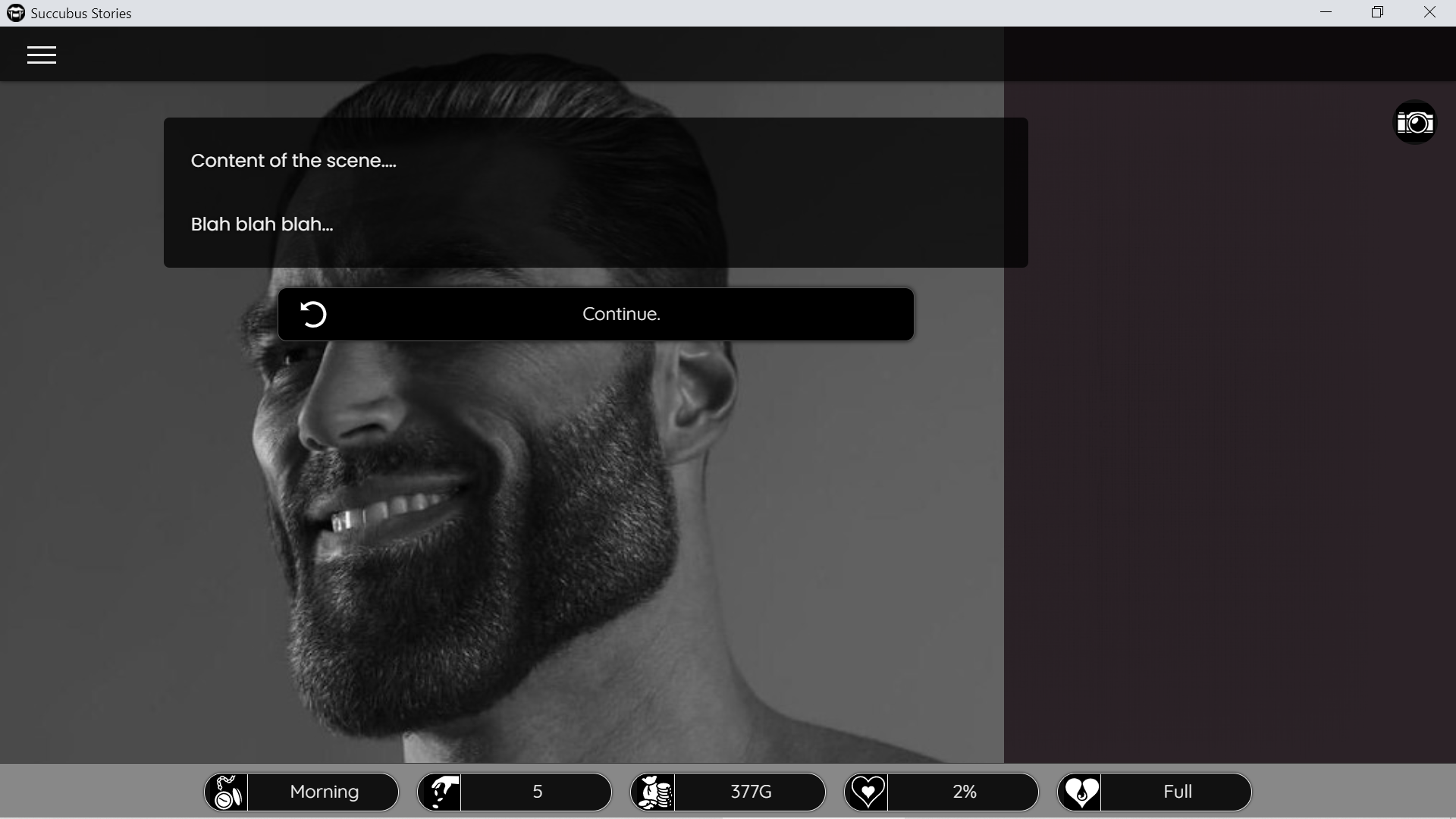The width and height of the screenshot is (1456, 819).
Task: Click the Succubus Stories app icon in title bar
Action: pyautogui.click(x=15, y=13)
